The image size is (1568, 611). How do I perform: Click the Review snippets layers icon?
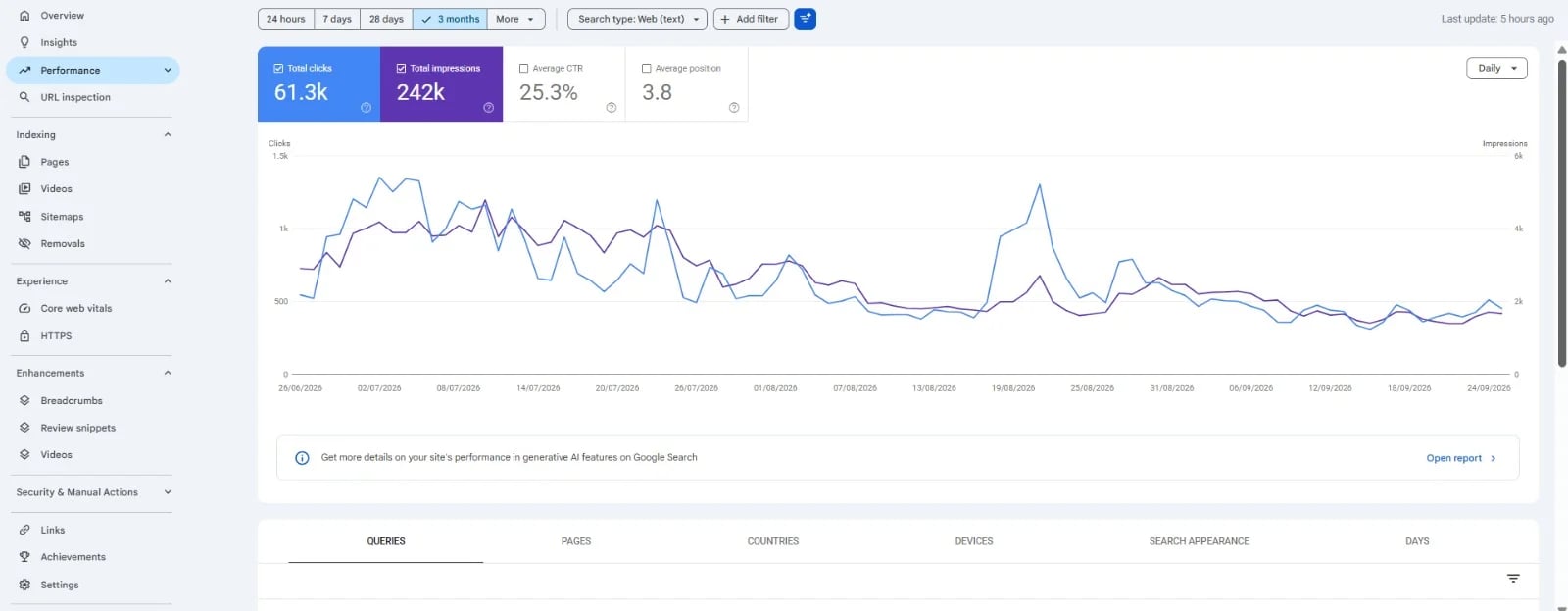[x=24, y=428]
